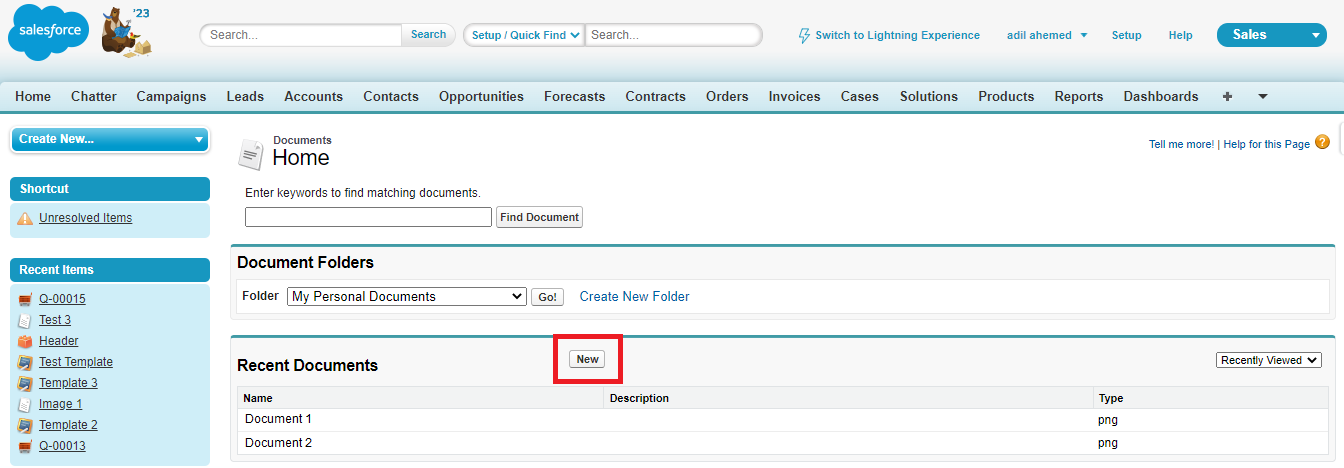Screen dimensions: 1344x468
Task: Open the Invoices tab
Action: coord(795,97)
